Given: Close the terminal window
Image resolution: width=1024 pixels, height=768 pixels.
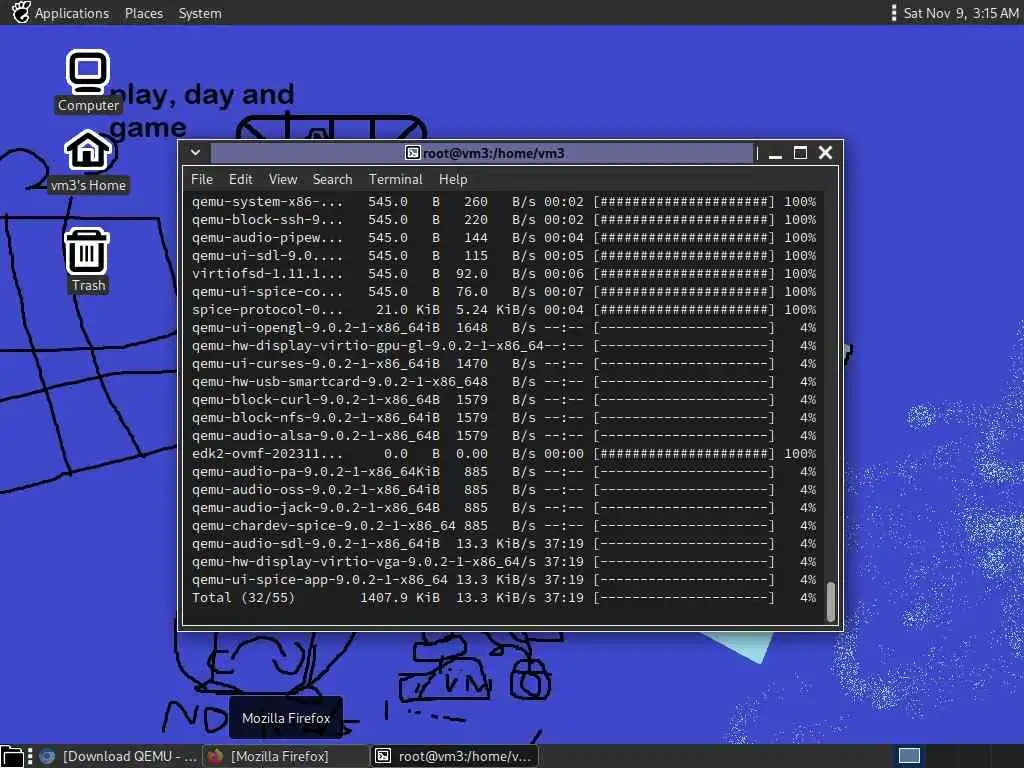Looking at the screenshot, I should tap(825, 153).
